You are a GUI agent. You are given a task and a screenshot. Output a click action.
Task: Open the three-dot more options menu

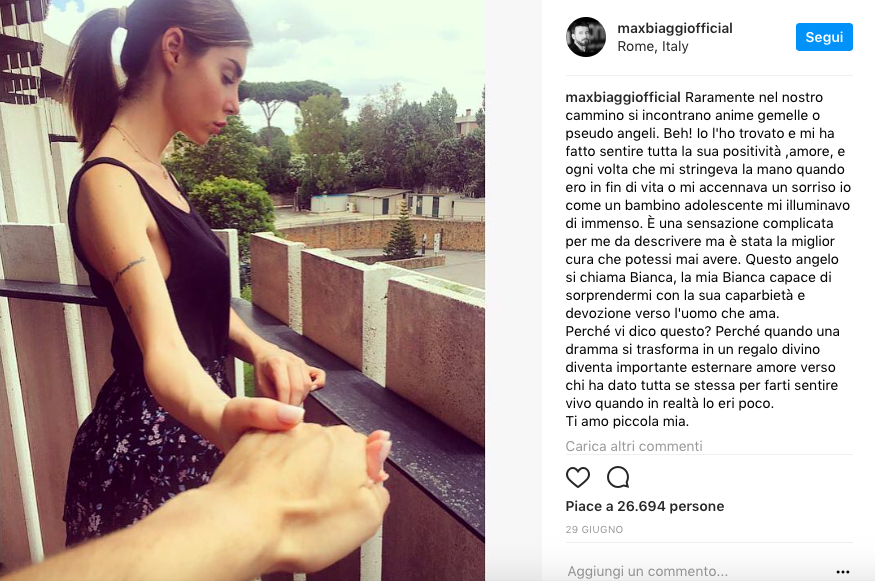843,572
